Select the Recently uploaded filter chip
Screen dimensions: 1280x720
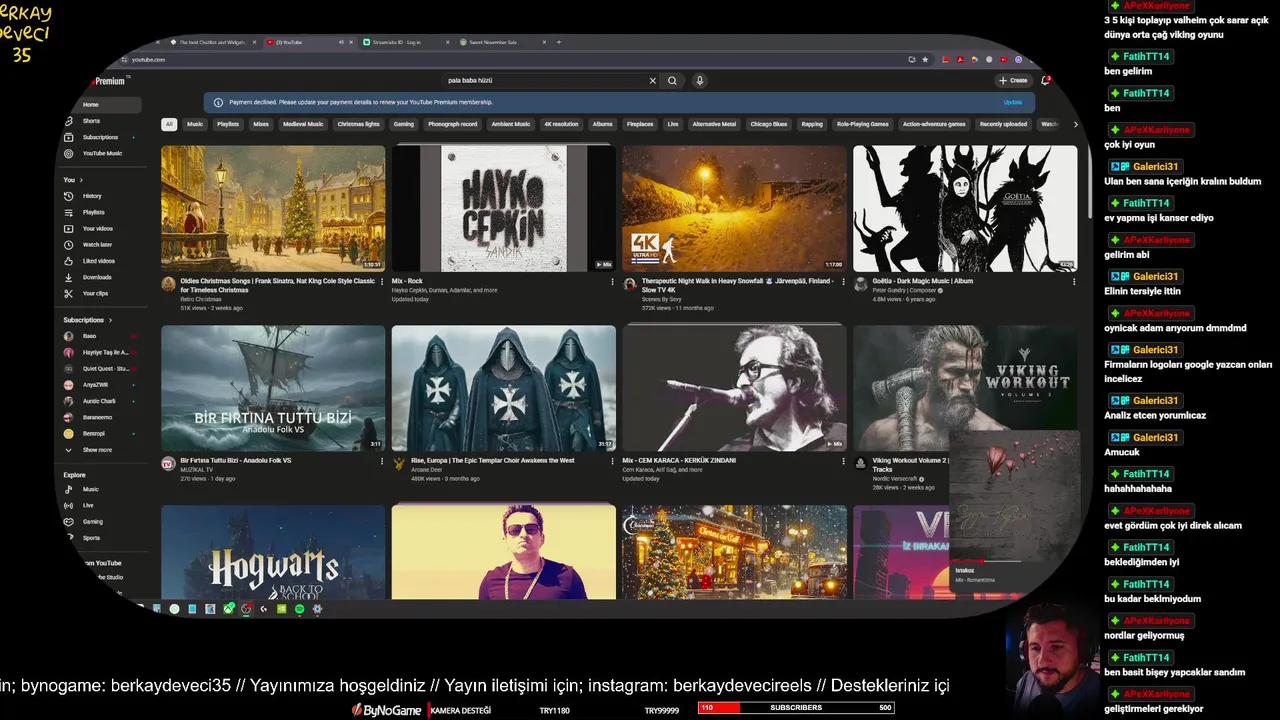tap(1003, 124)
